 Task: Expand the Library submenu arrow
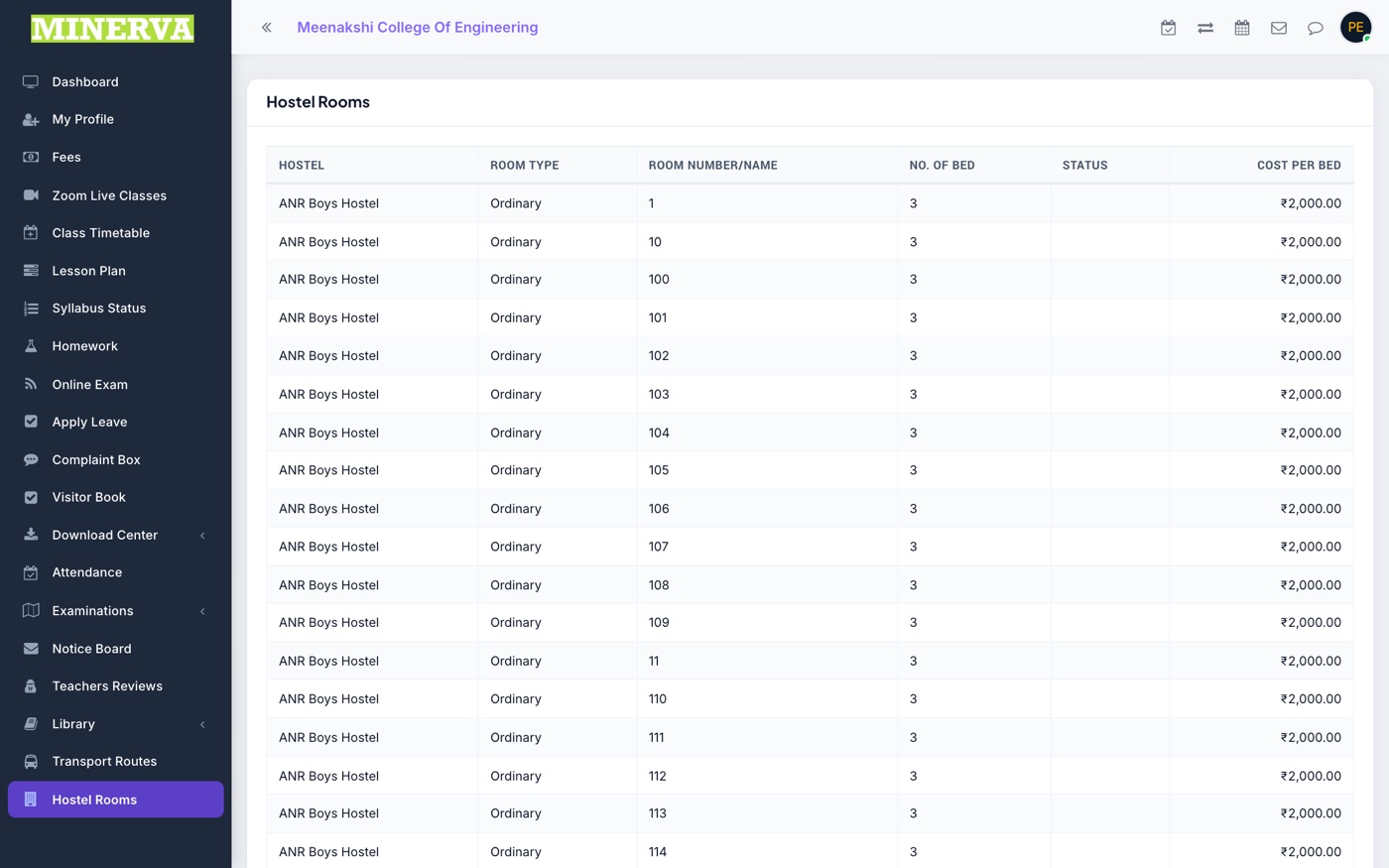coord(202,724)
